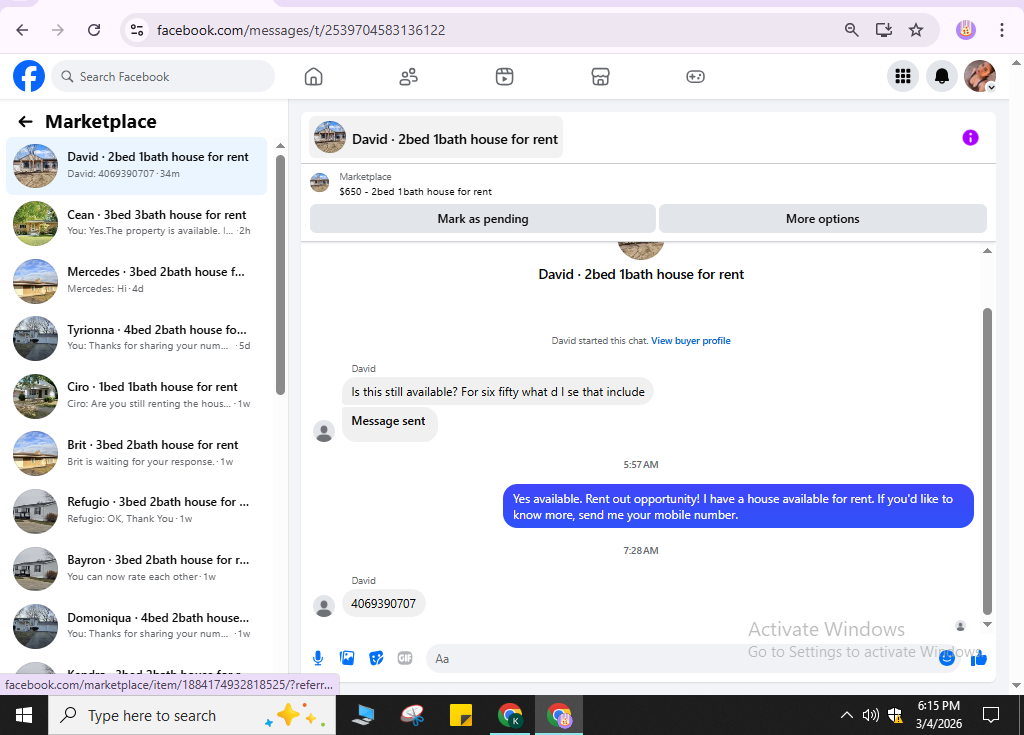This screenshot has height=735, width=1024.
Task: Open the Domoniqua 4bed 2bath conversation
Action: pyautogui.click(x=136, y=625)
